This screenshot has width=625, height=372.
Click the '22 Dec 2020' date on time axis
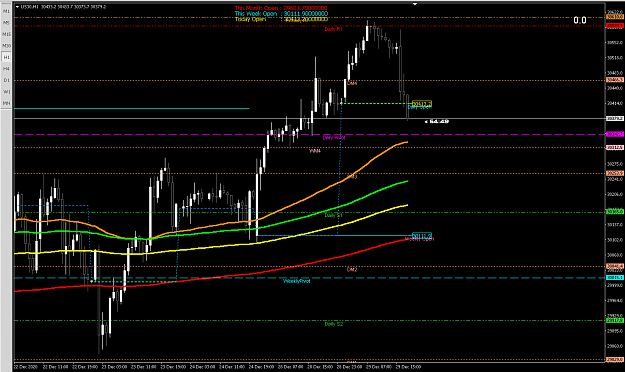[x=26, y=366]
